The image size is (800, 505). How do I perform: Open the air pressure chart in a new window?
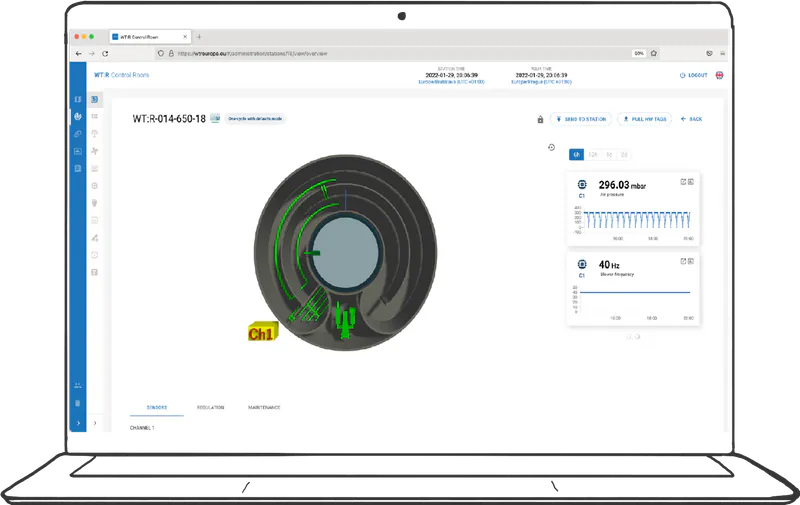[682, 181]
